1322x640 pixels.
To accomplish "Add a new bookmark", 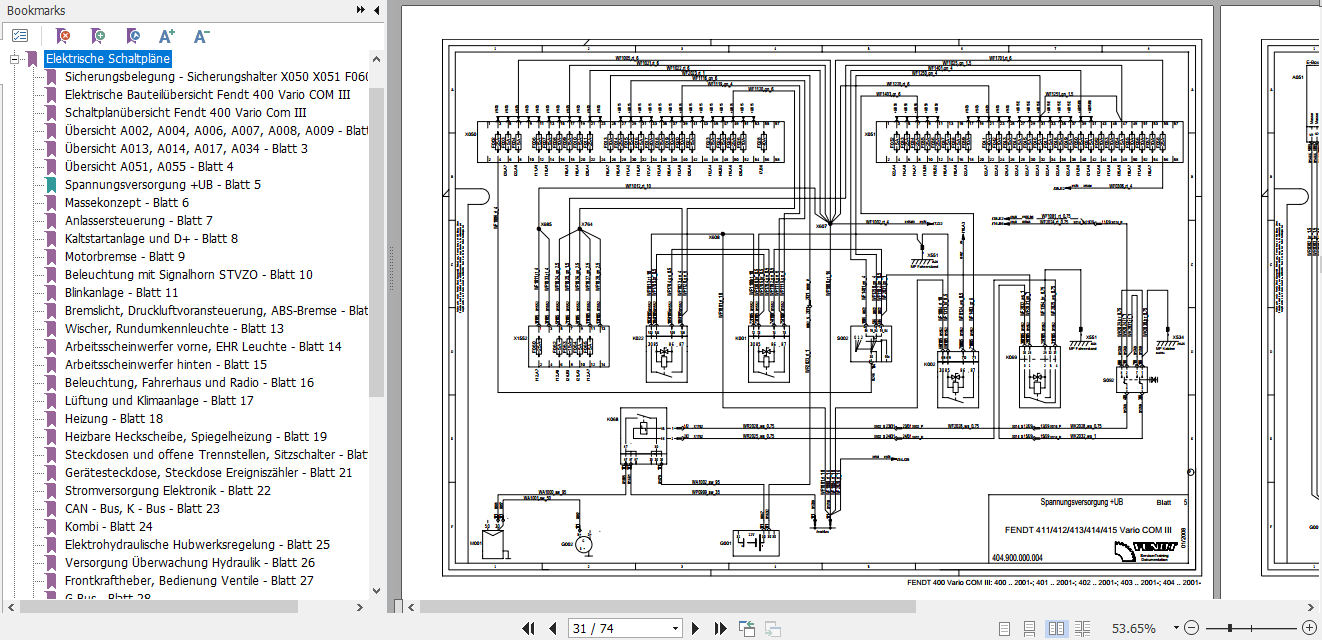I will 98,36.
